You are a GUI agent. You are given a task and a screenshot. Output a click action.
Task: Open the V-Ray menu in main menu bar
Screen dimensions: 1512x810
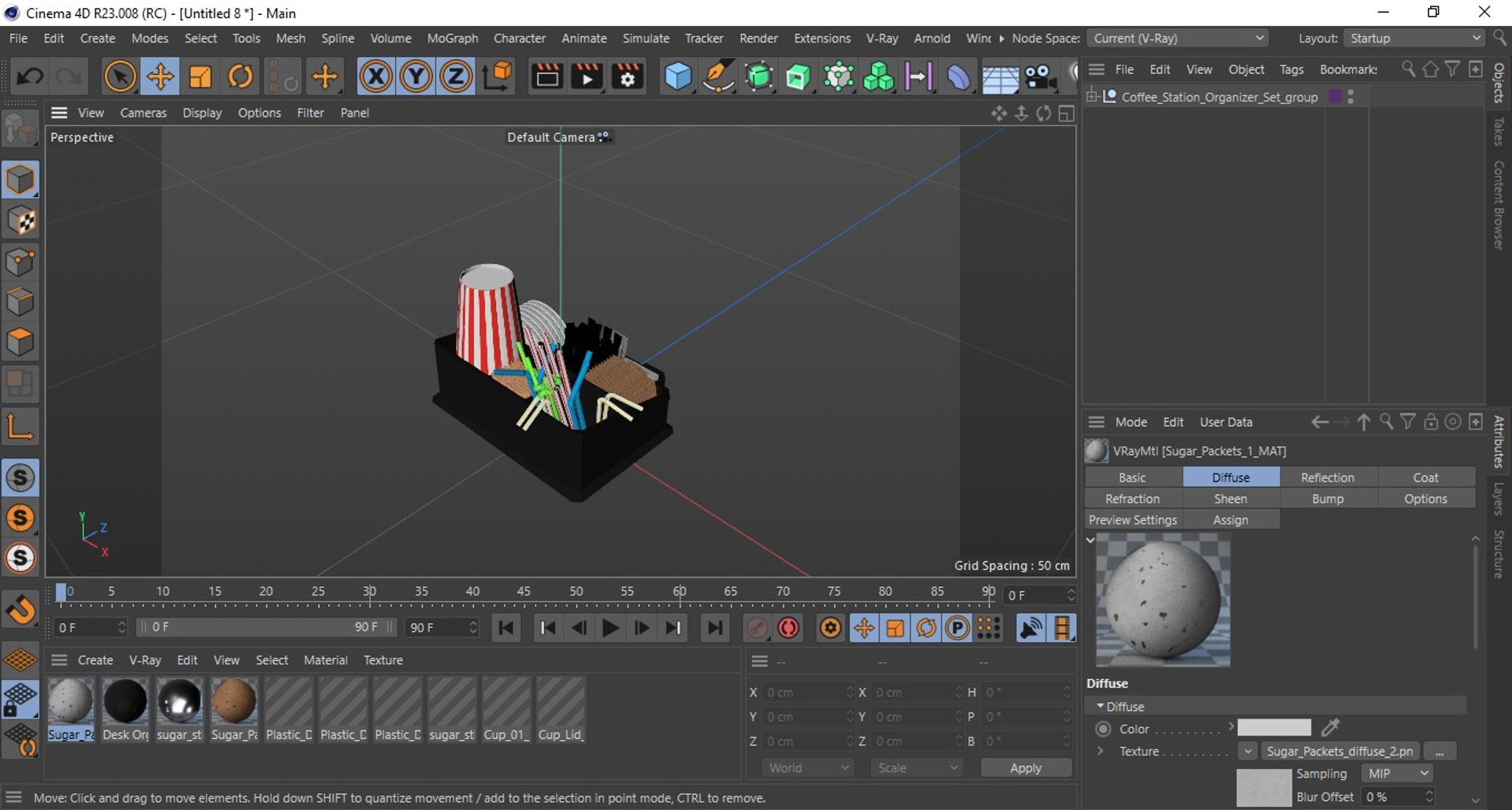pos(881,38)
